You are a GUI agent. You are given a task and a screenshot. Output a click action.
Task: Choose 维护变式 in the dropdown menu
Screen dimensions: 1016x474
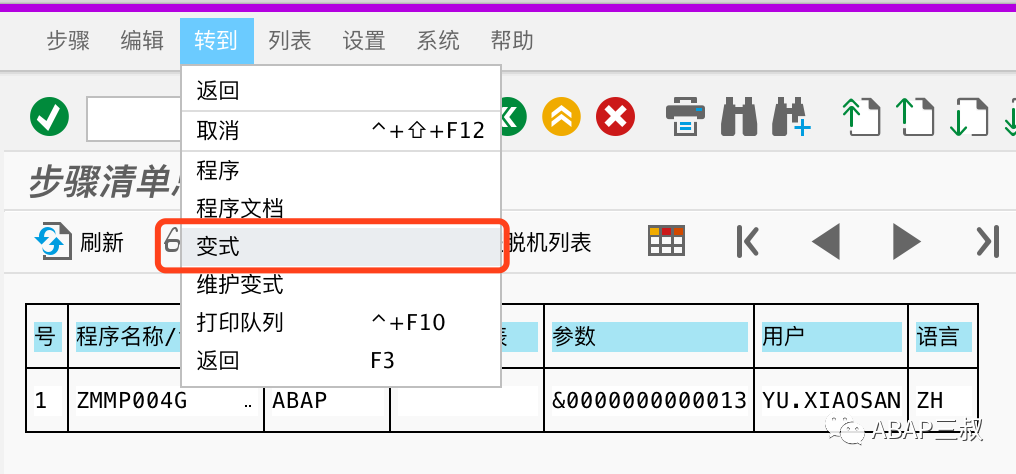click(341, 284)
